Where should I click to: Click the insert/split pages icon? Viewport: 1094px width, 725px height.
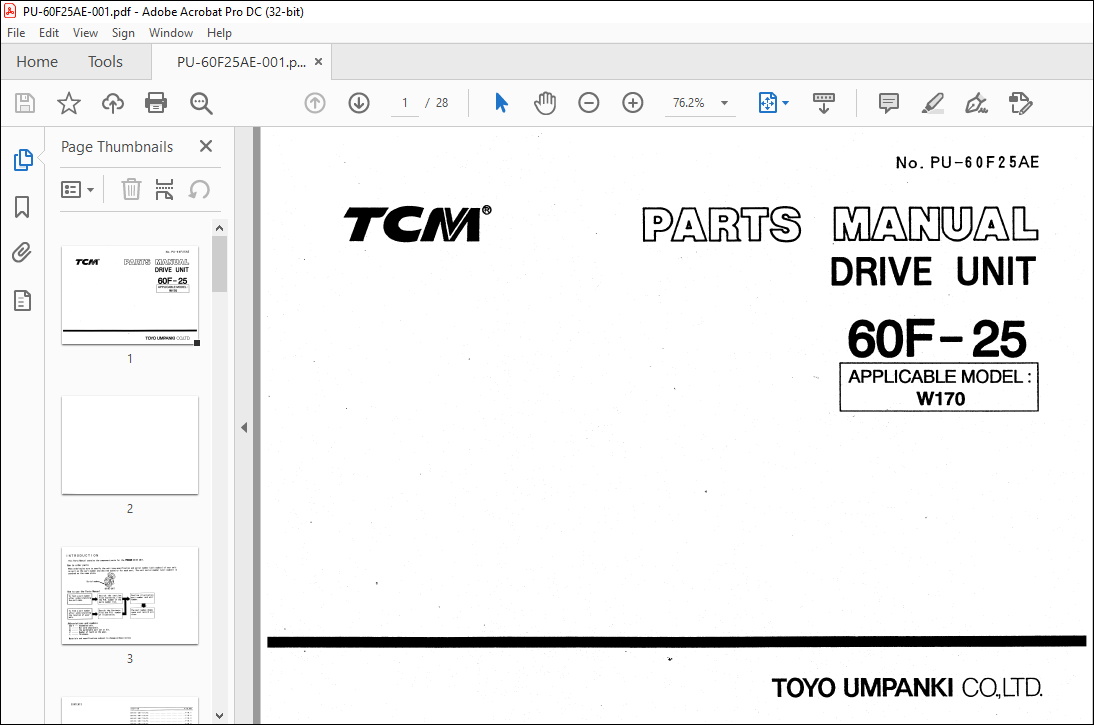tap(164, 189)
